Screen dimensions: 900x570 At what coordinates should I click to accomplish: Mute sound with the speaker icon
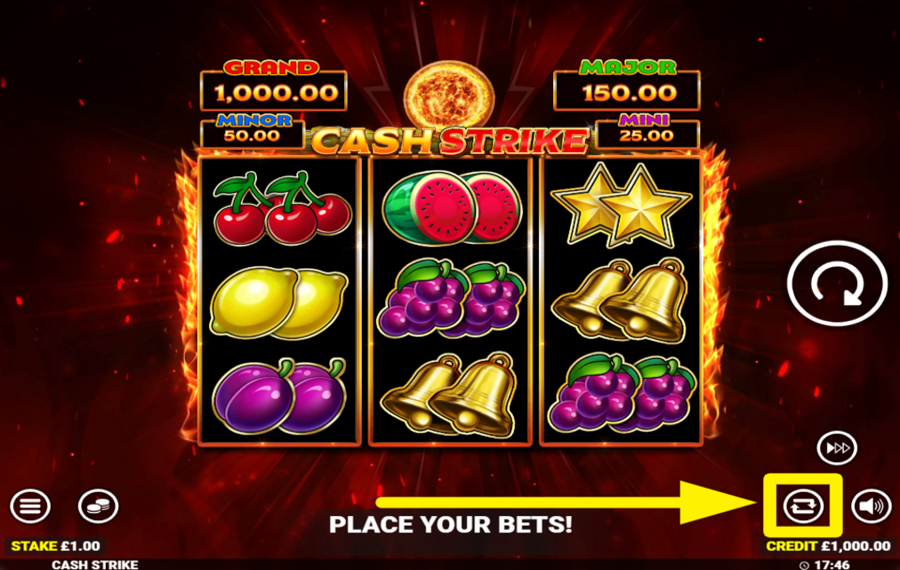(x=871, y=506)
